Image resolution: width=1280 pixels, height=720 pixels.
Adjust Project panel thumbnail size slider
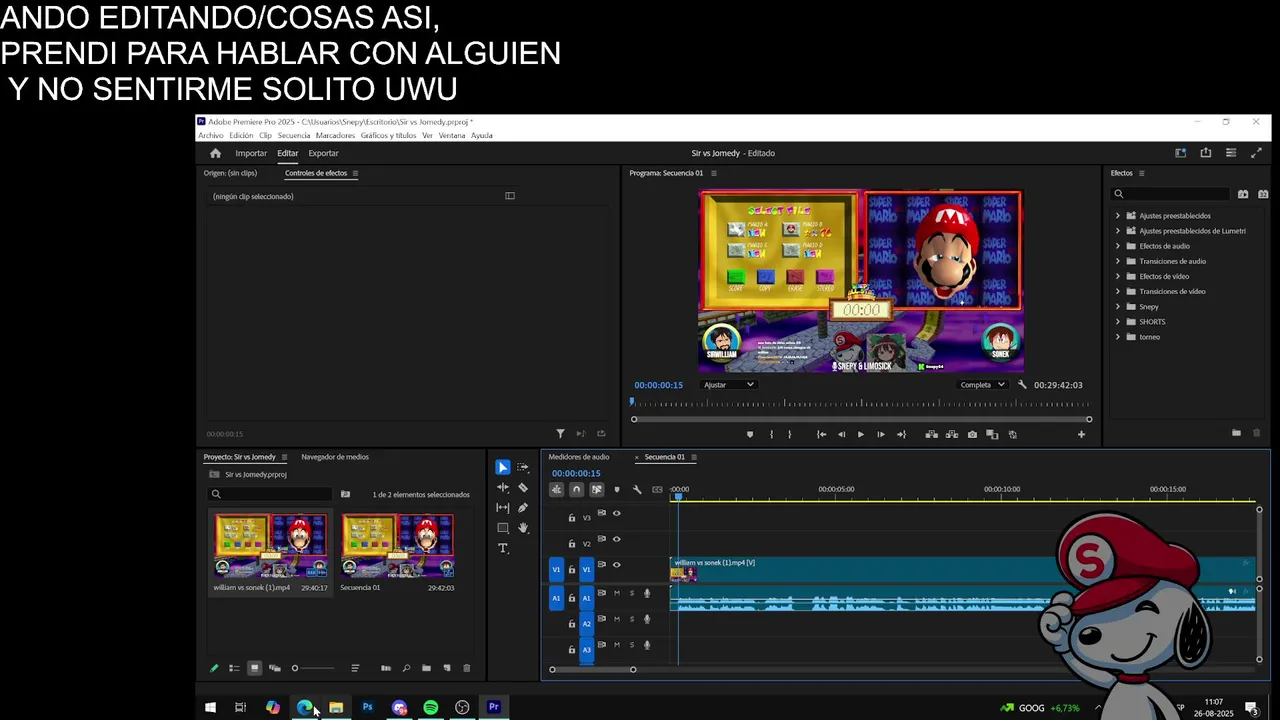click(314, 668)
